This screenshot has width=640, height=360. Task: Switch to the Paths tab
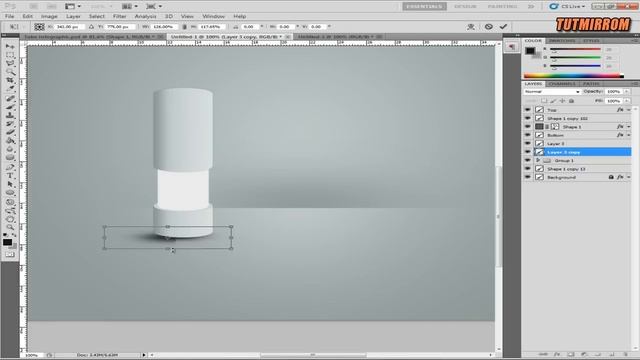click(591, 84)
